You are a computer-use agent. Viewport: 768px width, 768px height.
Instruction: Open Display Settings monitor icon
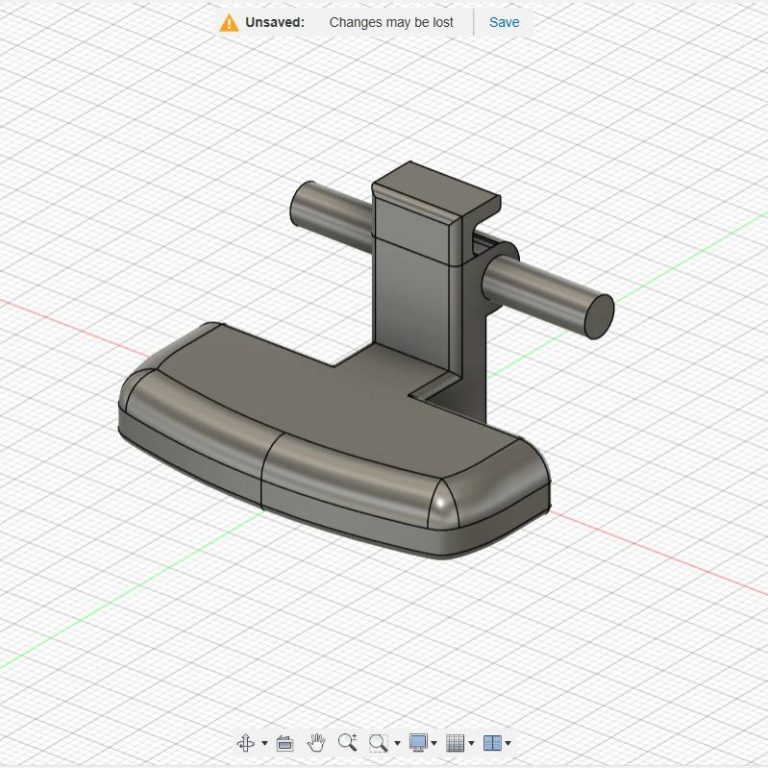tap(418, 742)
